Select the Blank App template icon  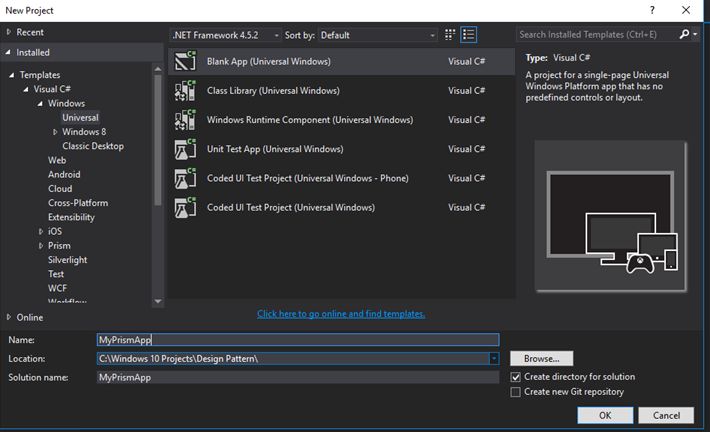tap(184, 61)
